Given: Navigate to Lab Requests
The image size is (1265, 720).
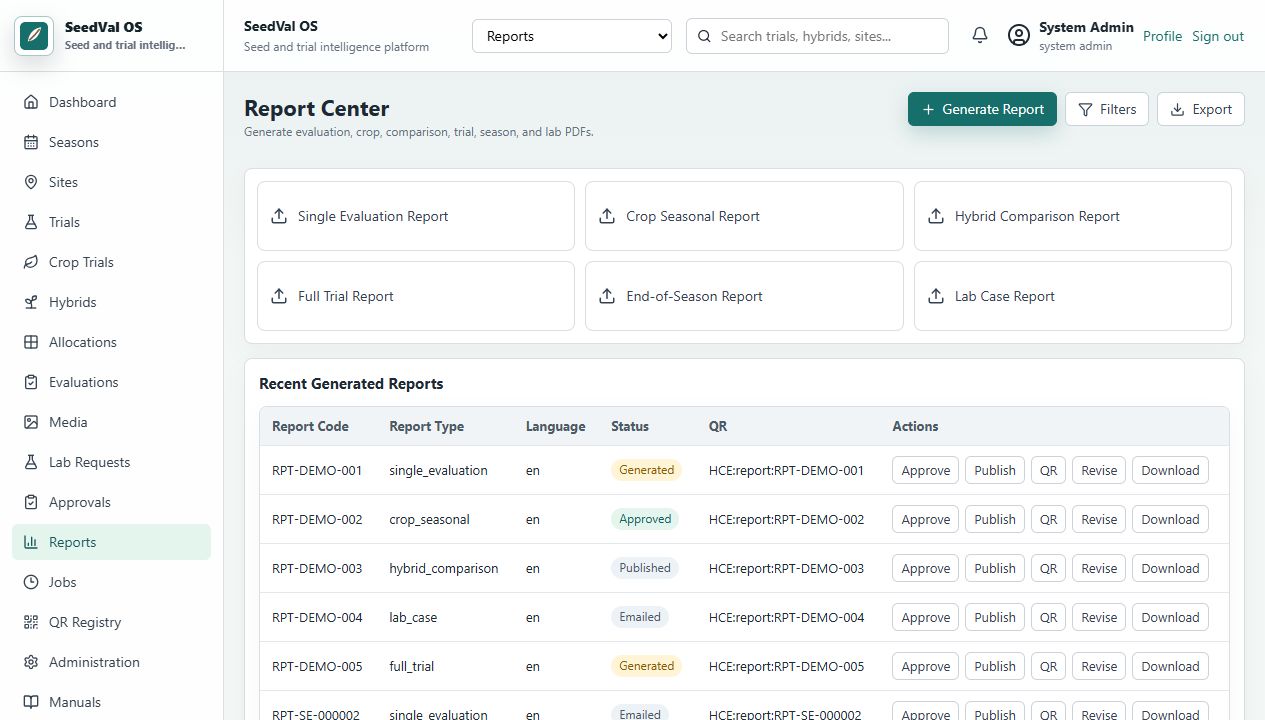Looking at the screenshot, I should (112, 462).
